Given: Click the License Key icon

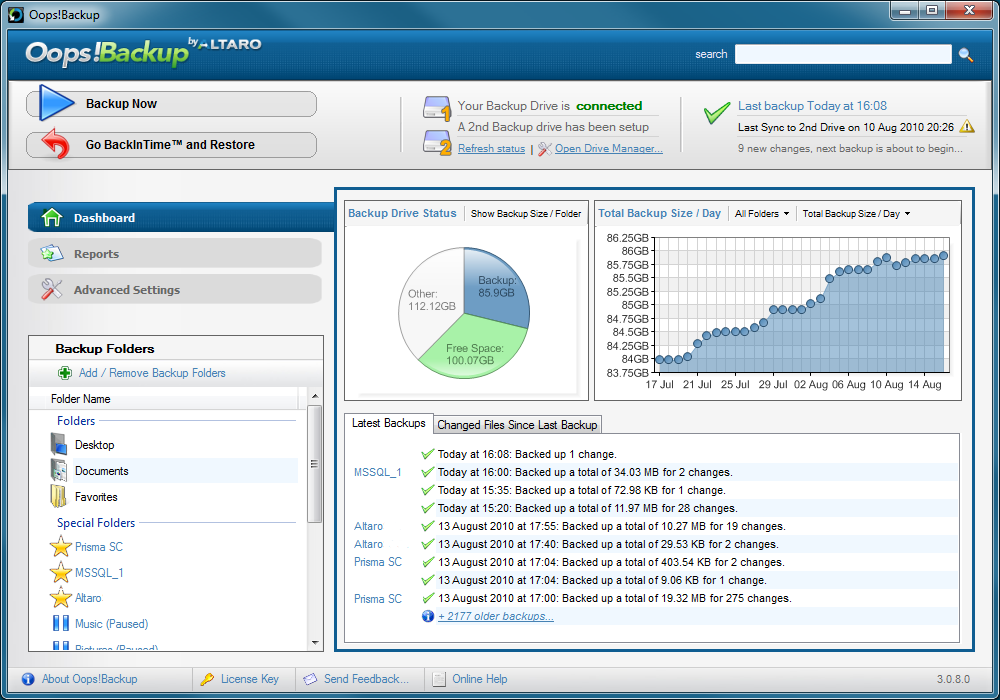Looking at the screenshot, I should [207, 679].
